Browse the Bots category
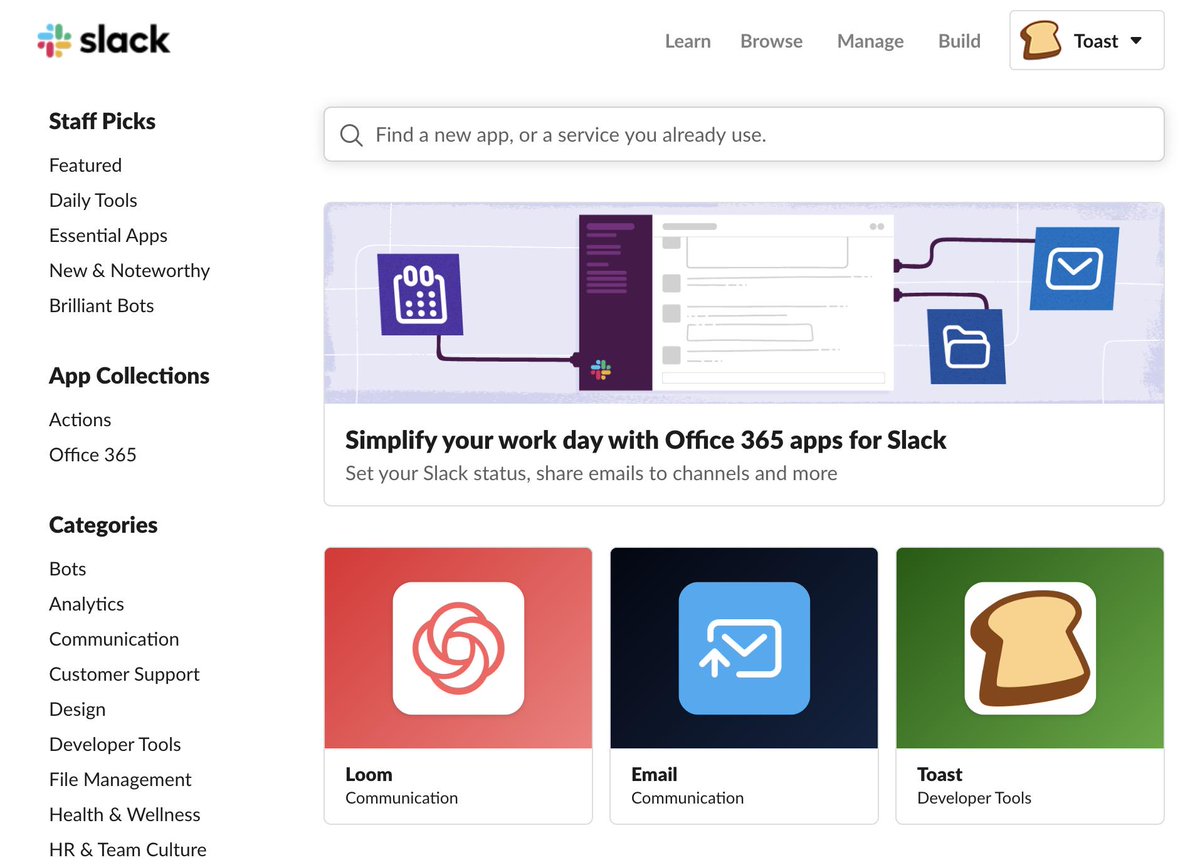 (x=67, y=568)
